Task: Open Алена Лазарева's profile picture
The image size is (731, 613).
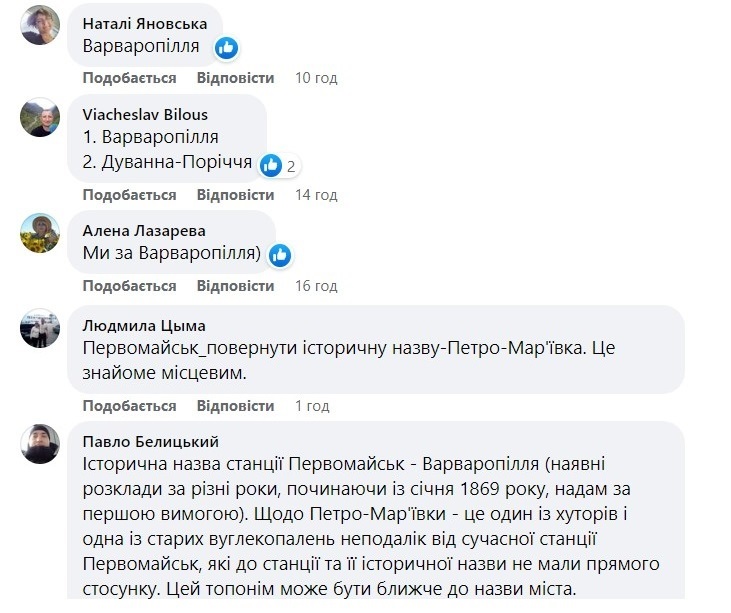Action: pos(40,233)
